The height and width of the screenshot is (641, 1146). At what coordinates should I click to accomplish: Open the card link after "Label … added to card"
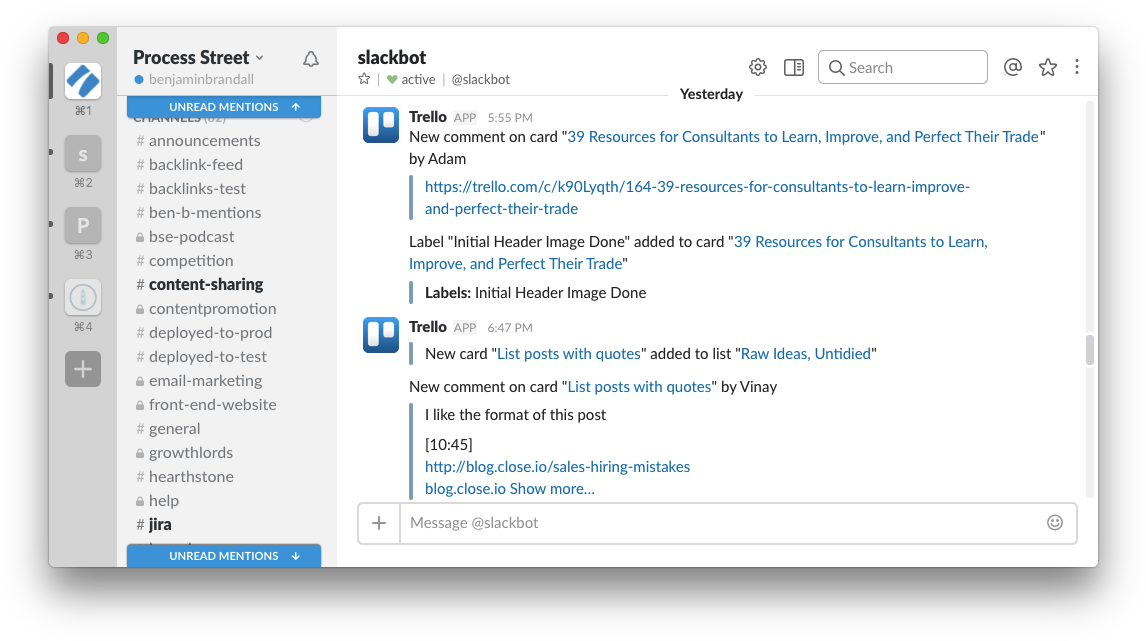coord(698,252)
